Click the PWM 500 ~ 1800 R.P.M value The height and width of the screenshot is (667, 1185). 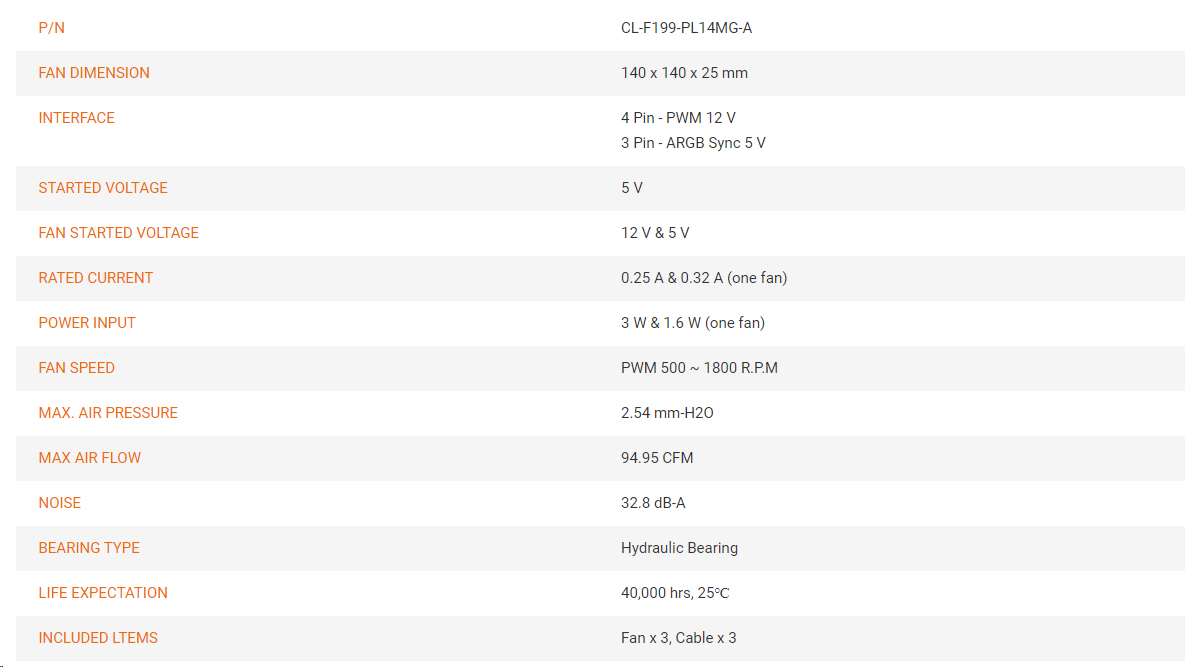pos(699,368)
